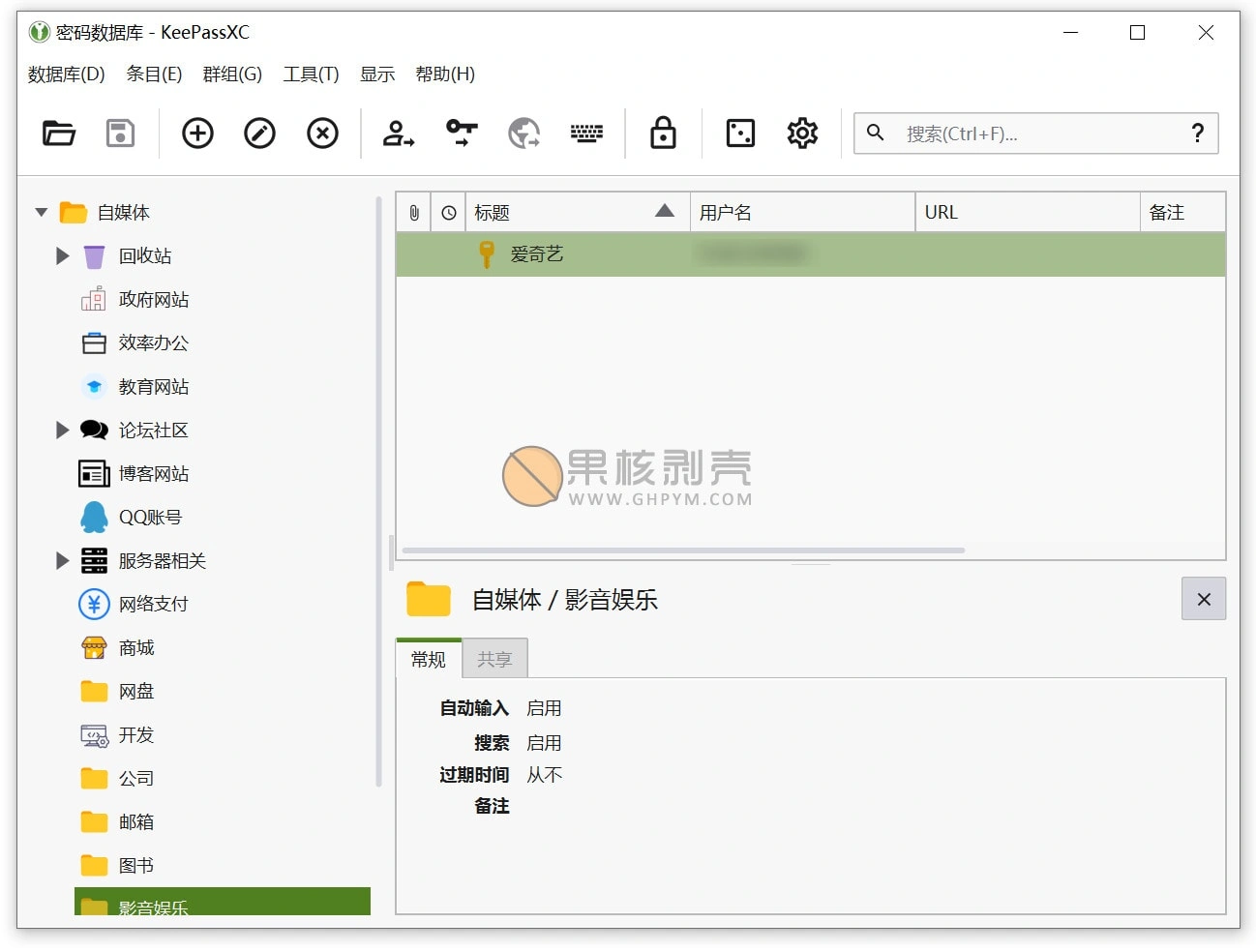Click the paperclip attachments column header
The width and height of the screenshot is (1256, 952).
(414, 213)
